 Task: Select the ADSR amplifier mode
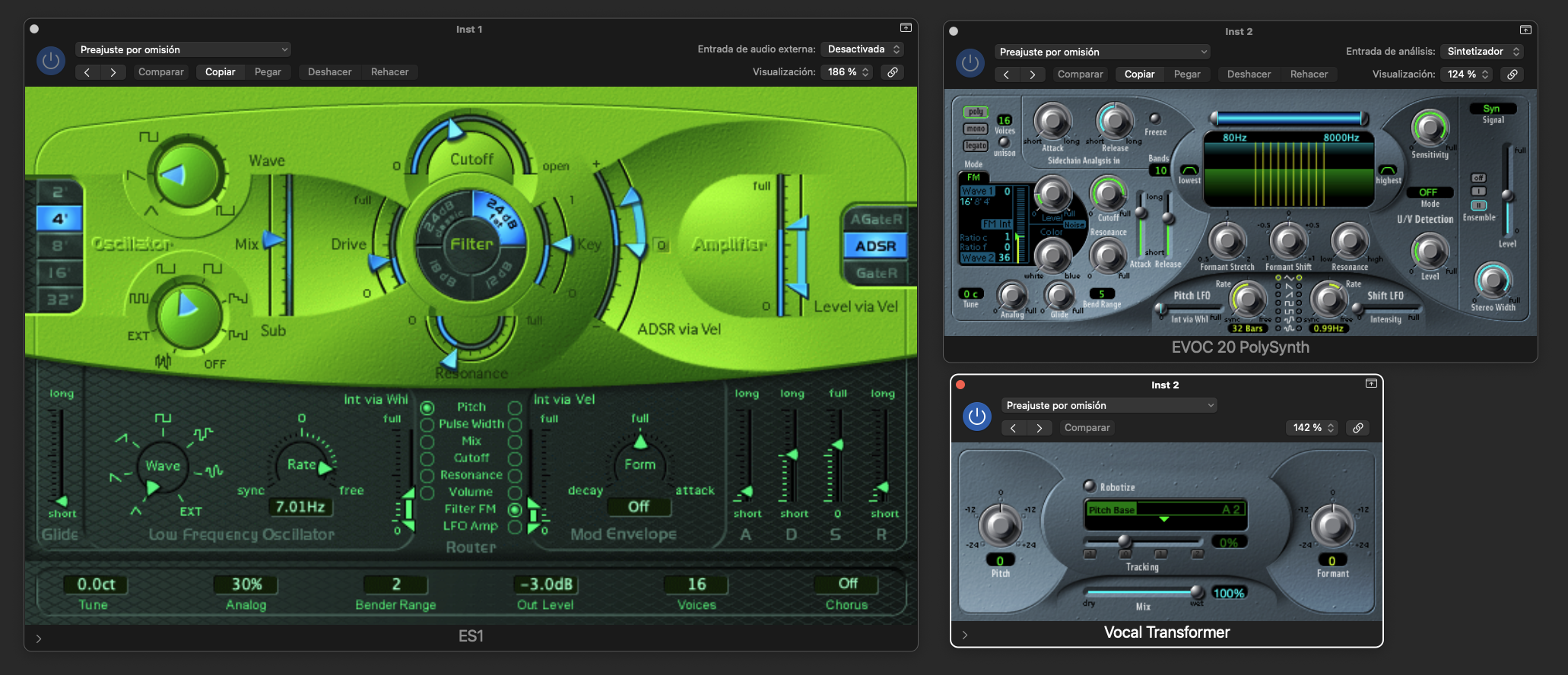875,246
